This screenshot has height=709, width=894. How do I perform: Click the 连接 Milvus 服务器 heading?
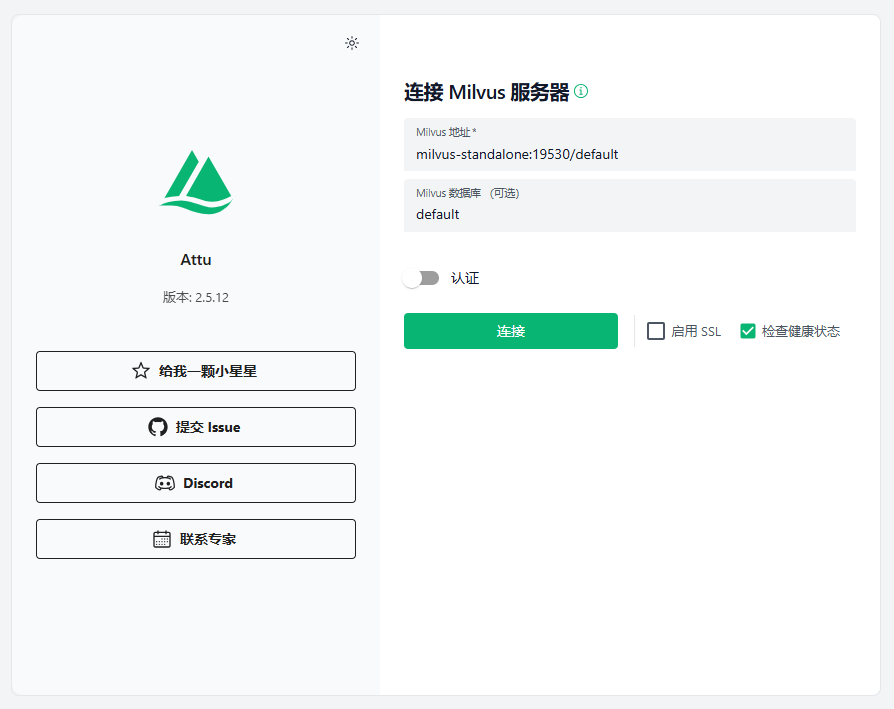click(x=486, y=92)
